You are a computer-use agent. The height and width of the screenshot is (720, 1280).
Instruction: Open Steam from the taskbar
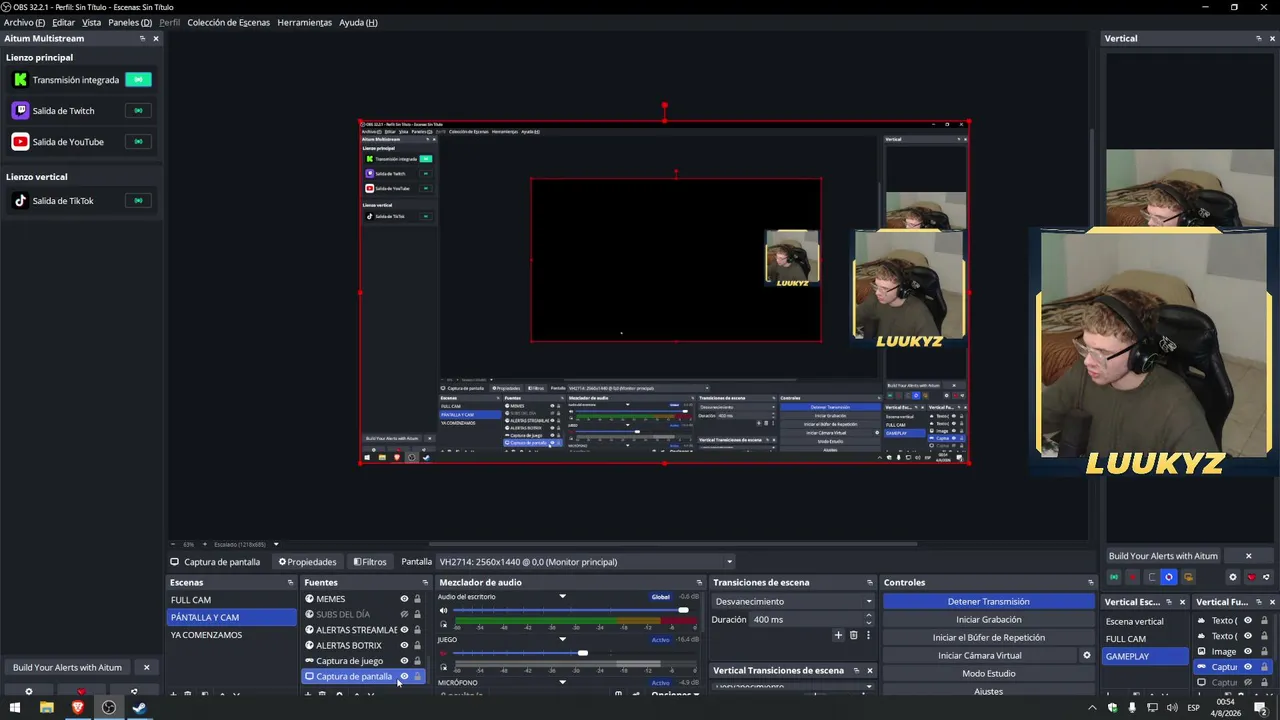pos(139,708)
